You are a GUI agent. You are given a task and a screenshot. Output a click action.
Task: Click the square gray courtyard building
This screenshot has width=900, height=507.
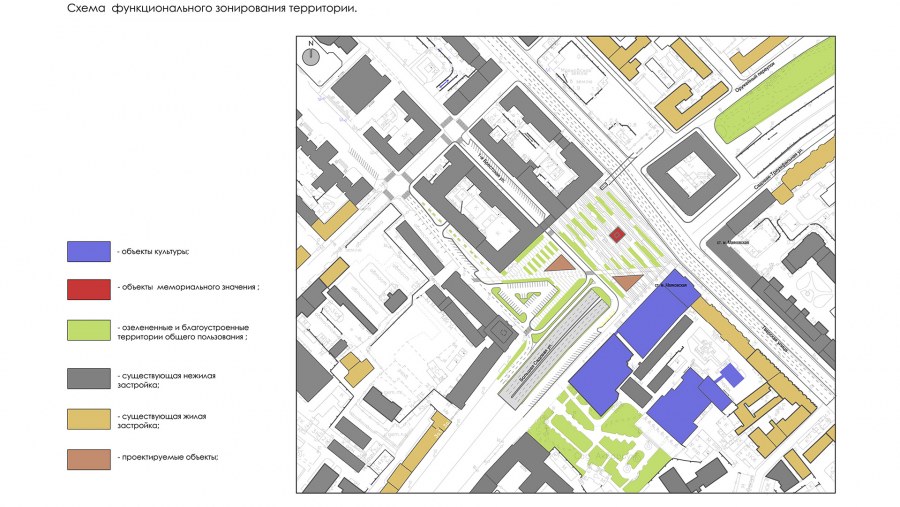pos(690,177)
